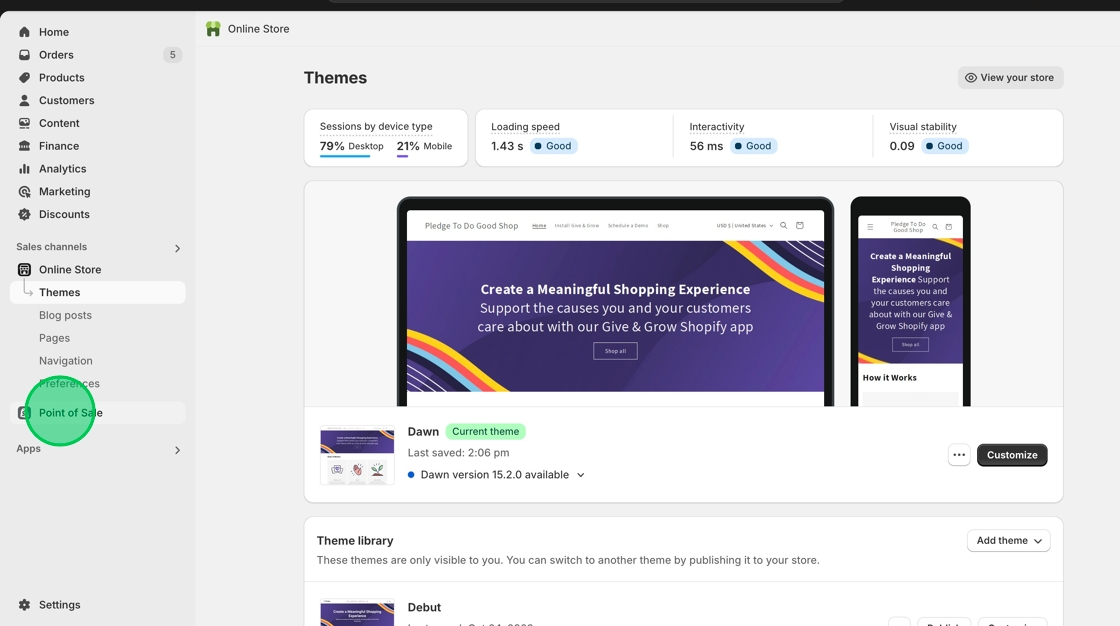Click the Home house icon in sidebar

(24, 32)
